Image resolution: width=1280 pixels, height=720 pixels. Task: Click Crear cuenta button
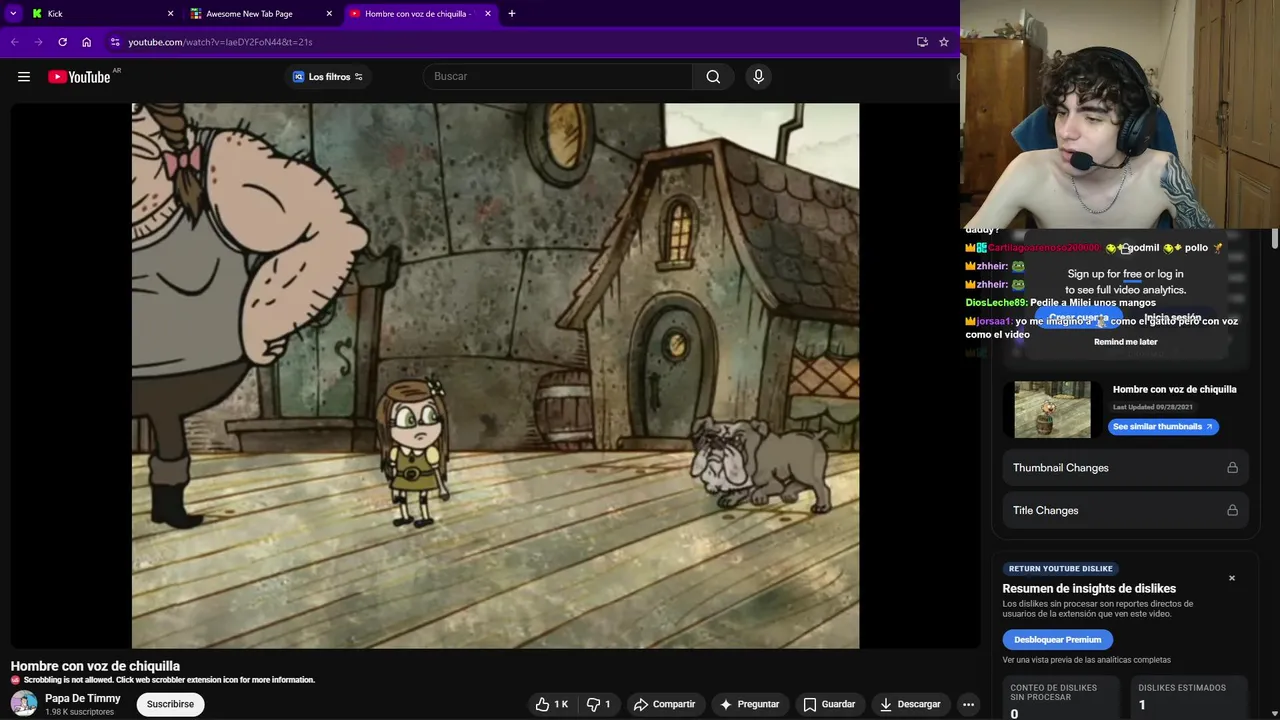pyautogui.click(x=1078, y=317)
